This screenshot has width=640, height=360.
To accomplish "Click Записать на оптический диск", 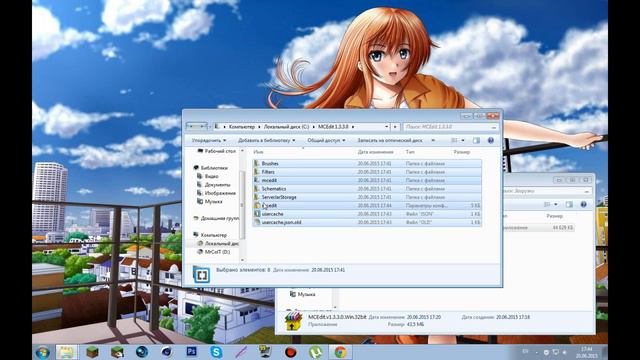I will click(390, 140).
